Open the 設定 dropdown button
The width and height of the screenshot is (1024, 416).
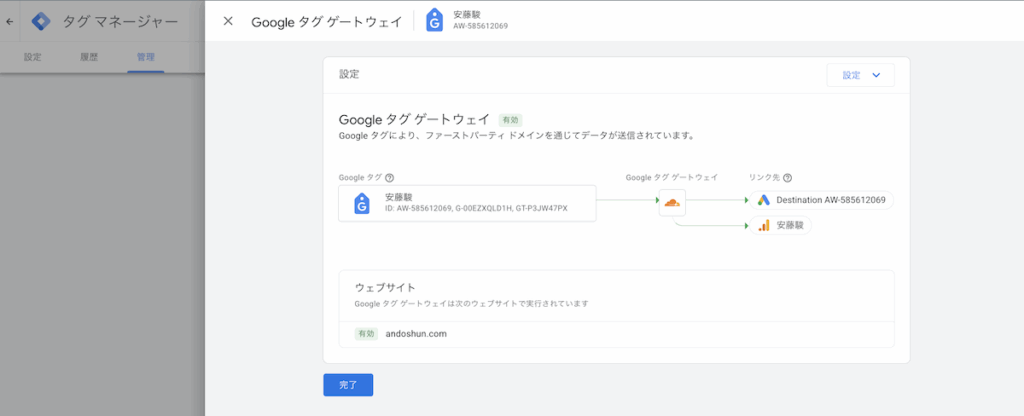coord(860,75)
